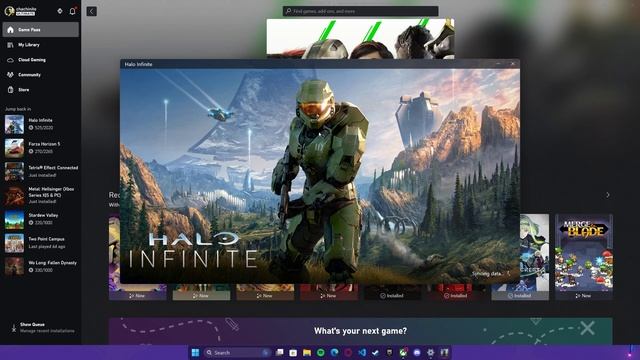
Task: Click the featured hero banner behind Halo window
Action: [360, 38]
